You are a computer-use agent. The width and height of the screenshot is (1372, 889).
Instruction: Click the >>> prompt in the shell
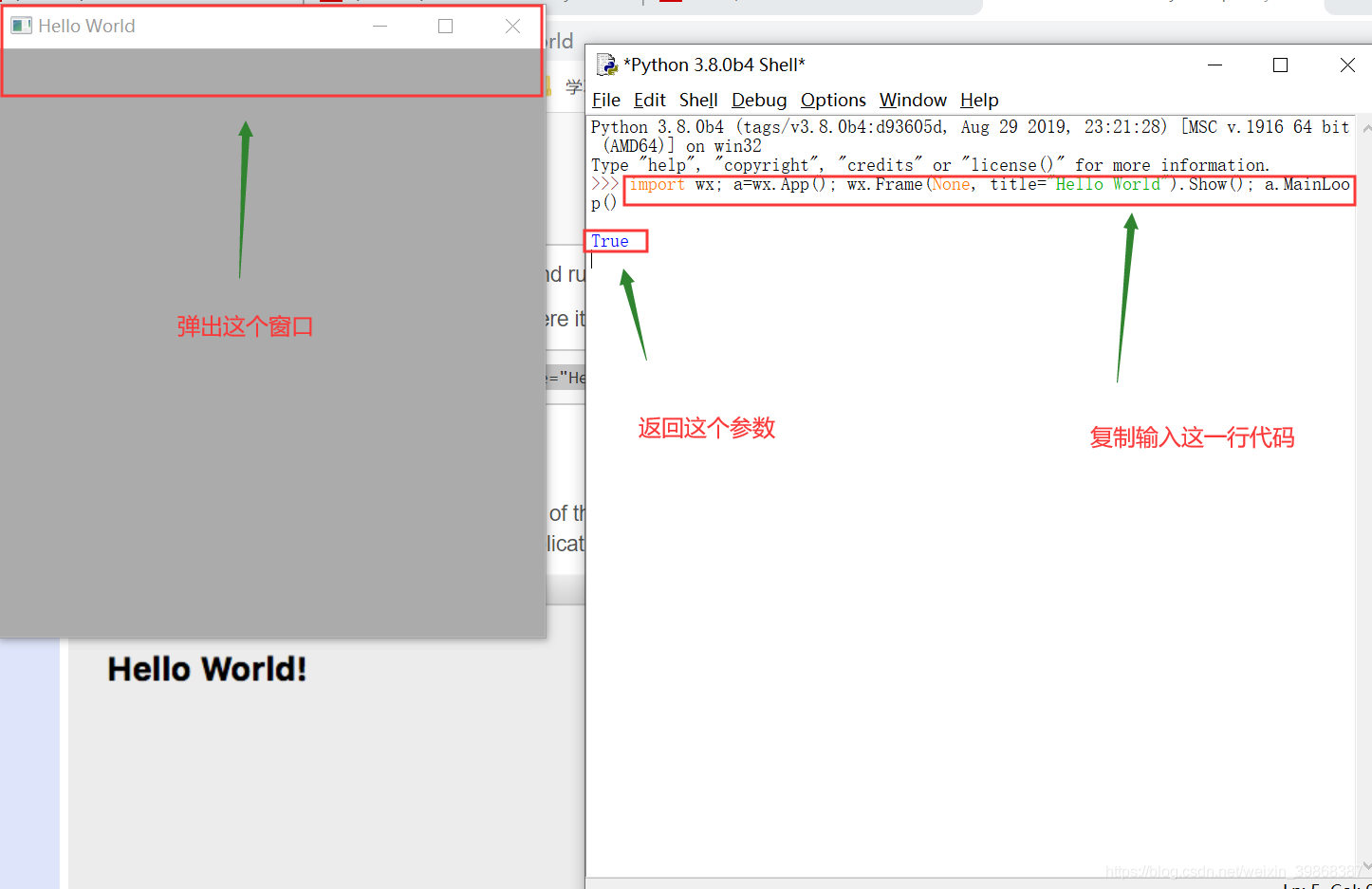604,184
